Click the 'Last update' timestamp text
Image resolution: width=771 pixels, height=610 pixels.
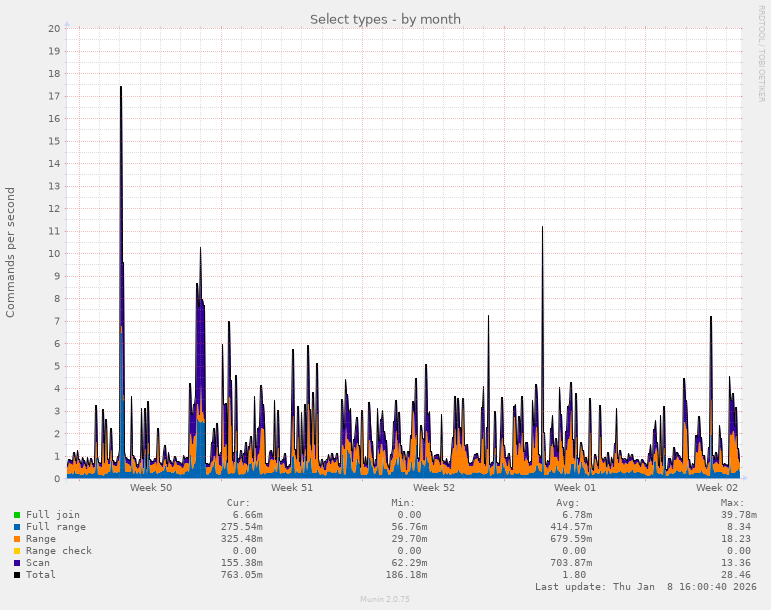(x=646, y=587)
